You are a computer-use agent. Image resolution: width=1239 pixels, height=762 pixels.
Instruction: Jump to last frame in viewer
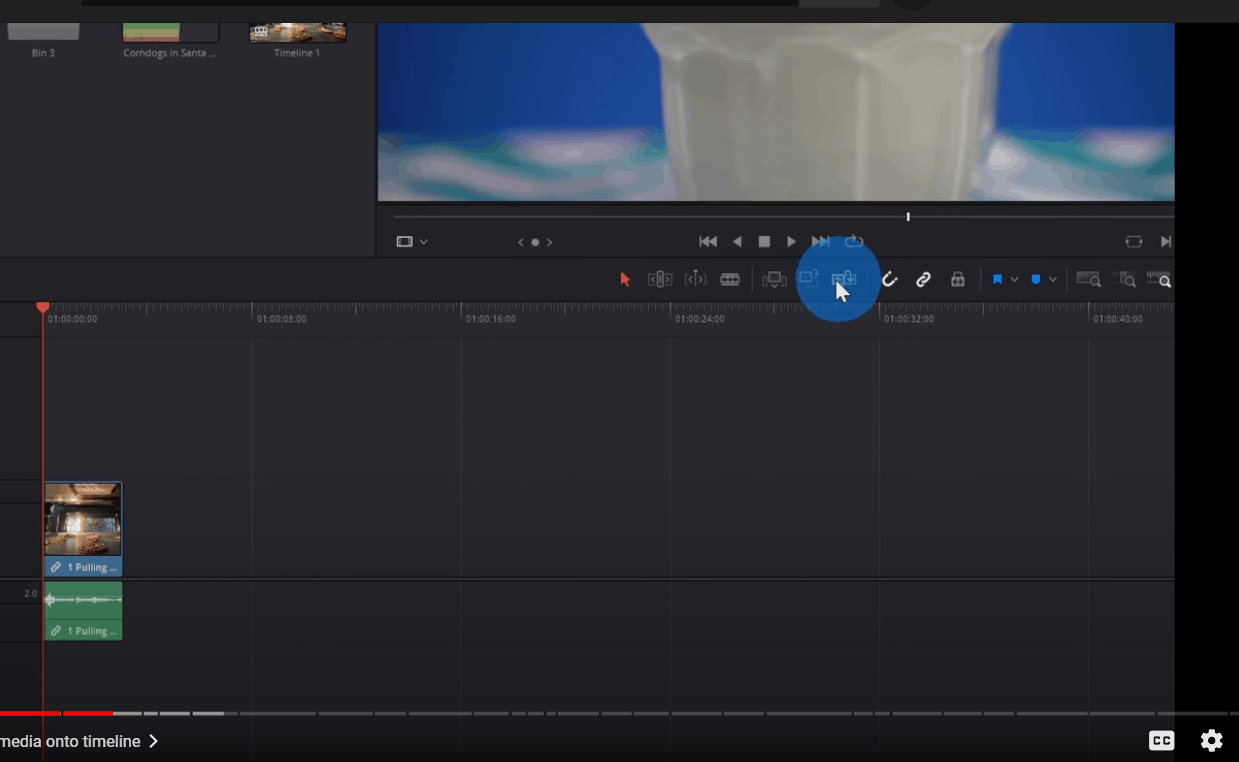click(x=820, y=242)
